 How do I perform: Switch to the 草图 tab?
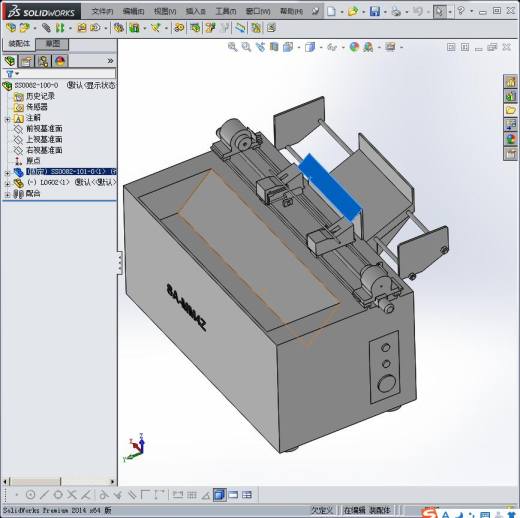coord(52,44)
